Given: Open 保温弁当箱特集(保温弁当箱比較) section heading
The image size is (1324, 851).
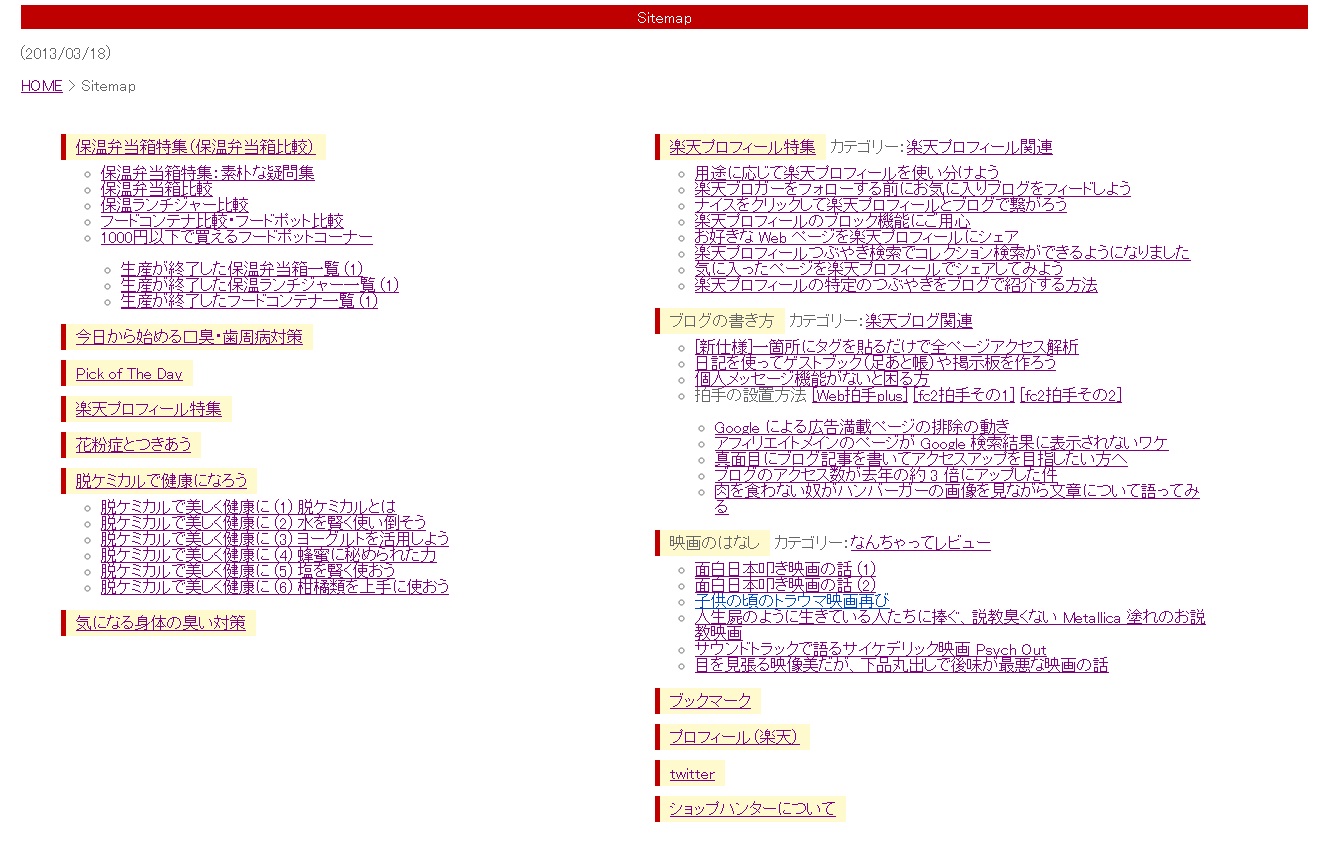Looking at the screenshot, I should 195,147.
